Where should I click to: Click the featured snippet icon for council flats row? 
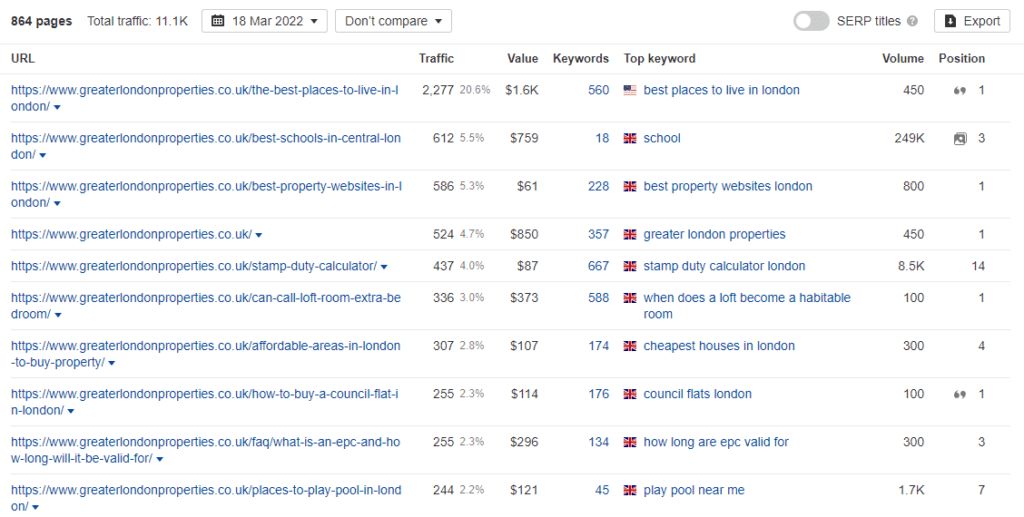[959, 394]
